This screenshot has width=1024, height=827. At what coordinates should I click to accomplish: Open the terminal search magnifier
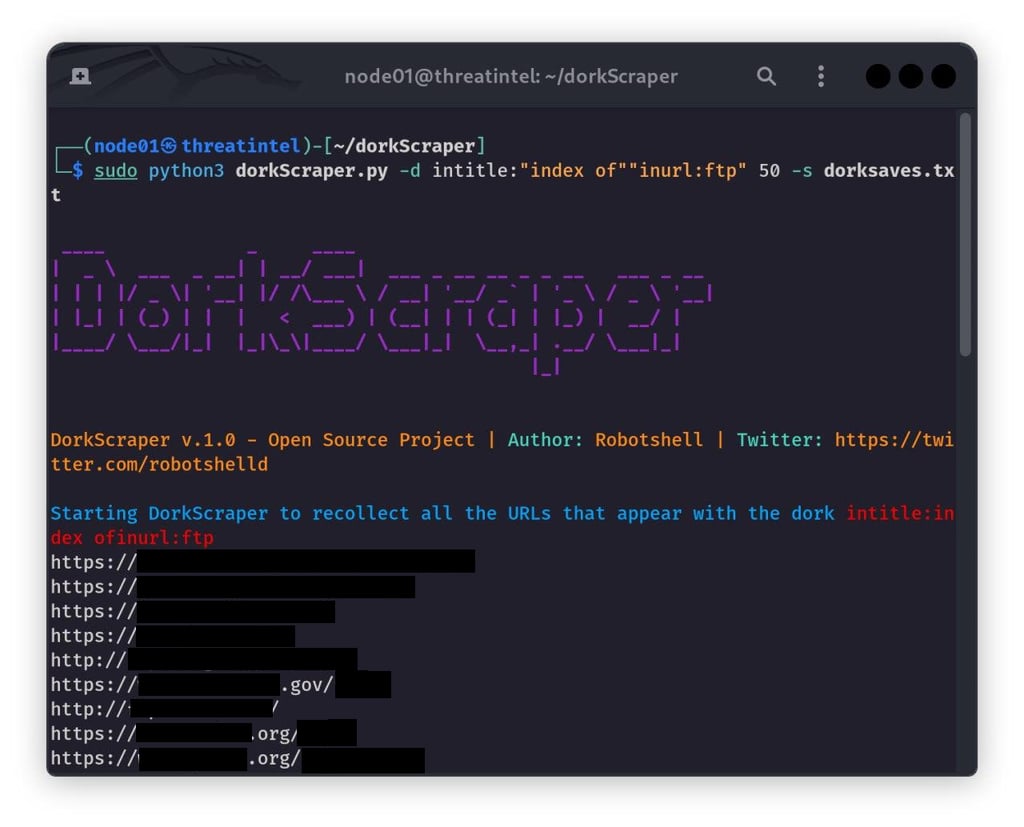click(766, 76)
